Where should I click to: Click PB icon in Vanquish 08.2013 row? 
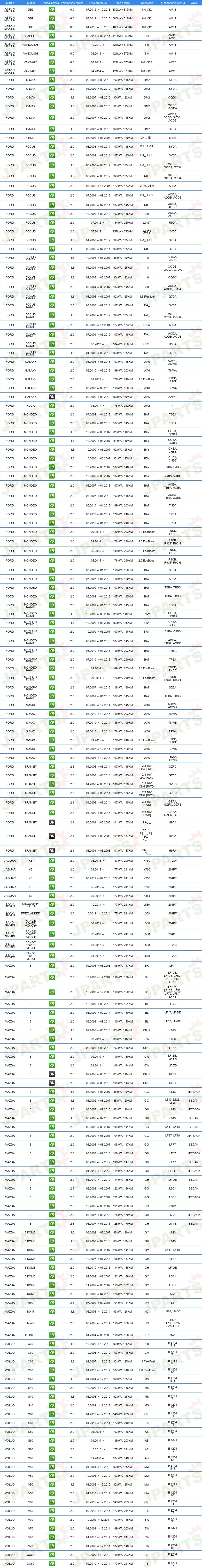tap(52, 54)
